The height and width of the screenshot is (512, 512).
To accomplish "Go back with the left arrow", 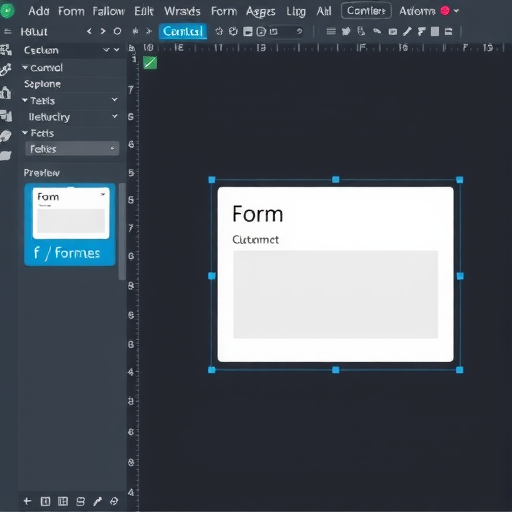I will 89,31.
